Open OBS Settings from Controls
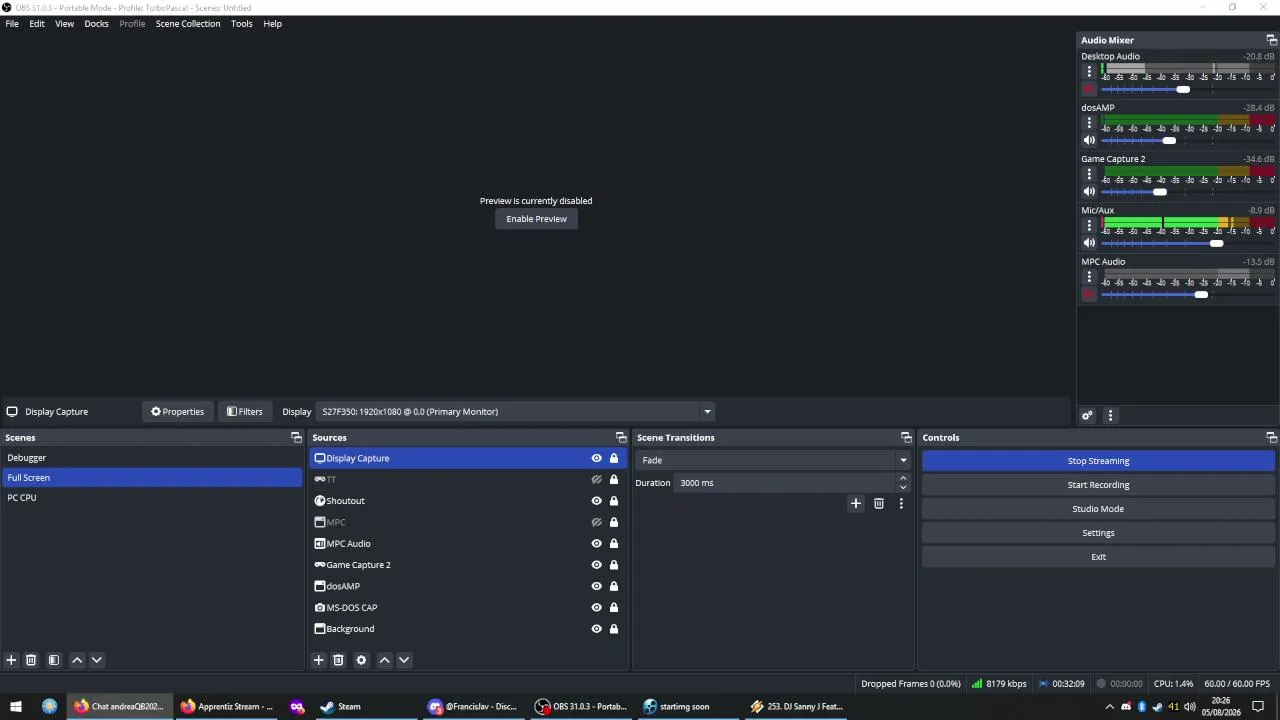The height and width of the screenshot is (720, 1280). click(1098, 533)
